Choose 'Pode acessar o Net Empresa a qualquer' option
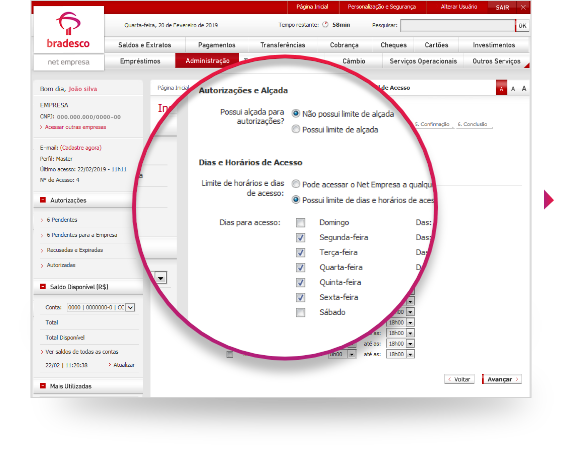Image resolution: width=573 pixels, height=457 pixels. [296, 184]
